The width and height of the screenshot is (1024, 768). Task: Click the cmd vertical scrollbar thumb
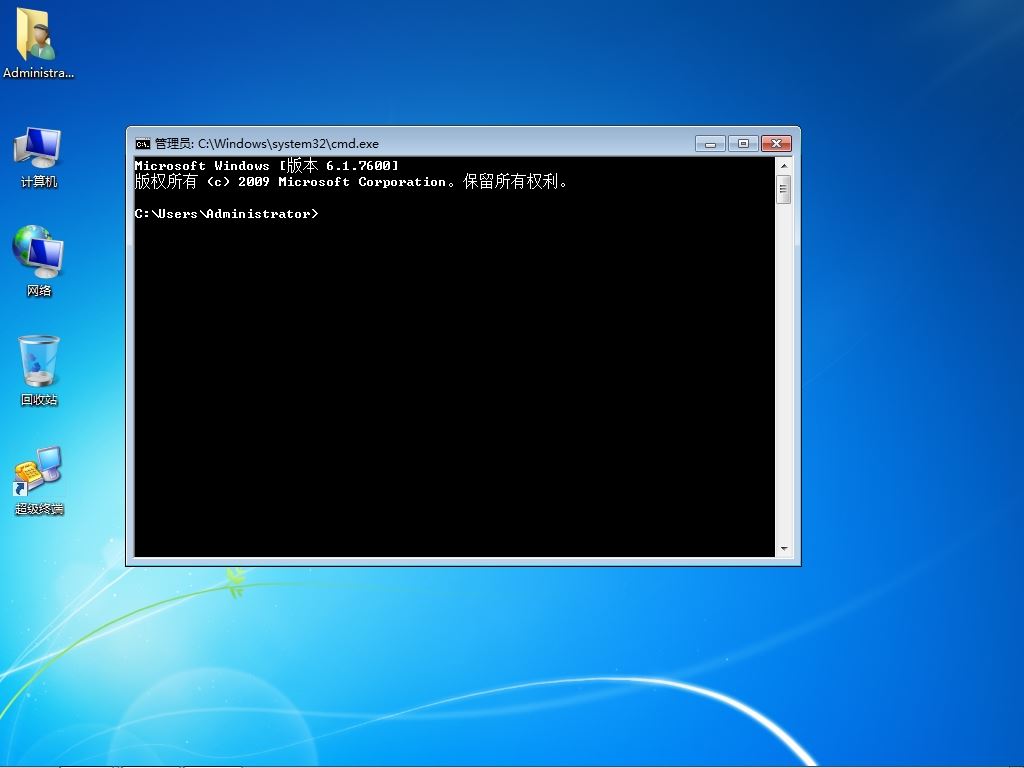pos(784,189)
